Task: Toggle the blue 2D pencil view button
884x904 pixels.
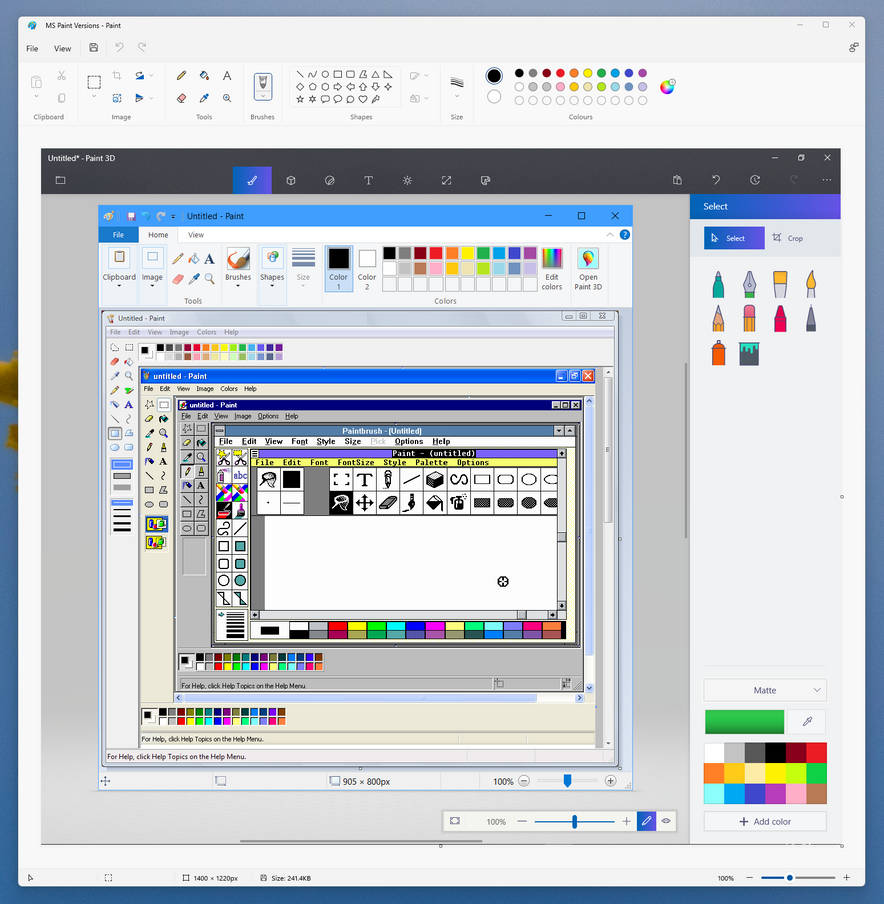Action: pos(646,821)
